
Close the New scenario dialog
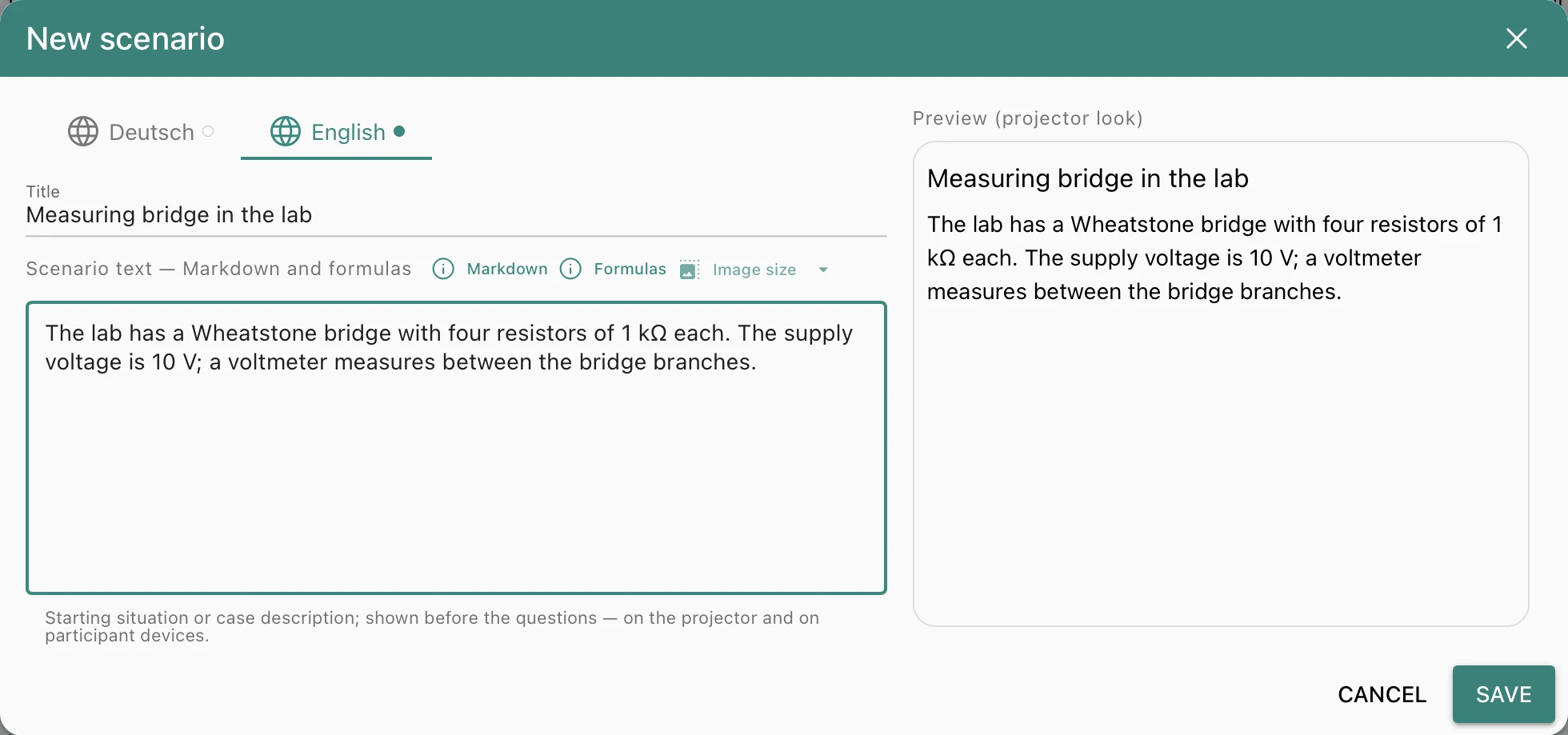(x=1517, y=38)
